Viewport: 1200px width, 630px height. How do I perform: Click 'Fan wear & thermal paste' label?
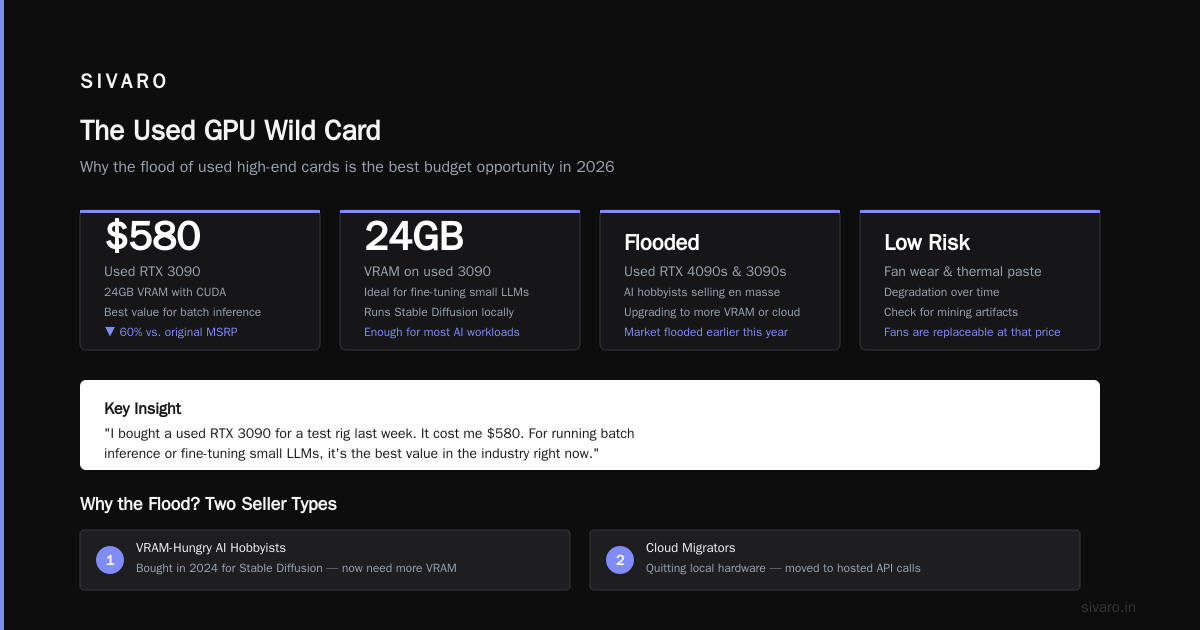click(x=963, y=271)
